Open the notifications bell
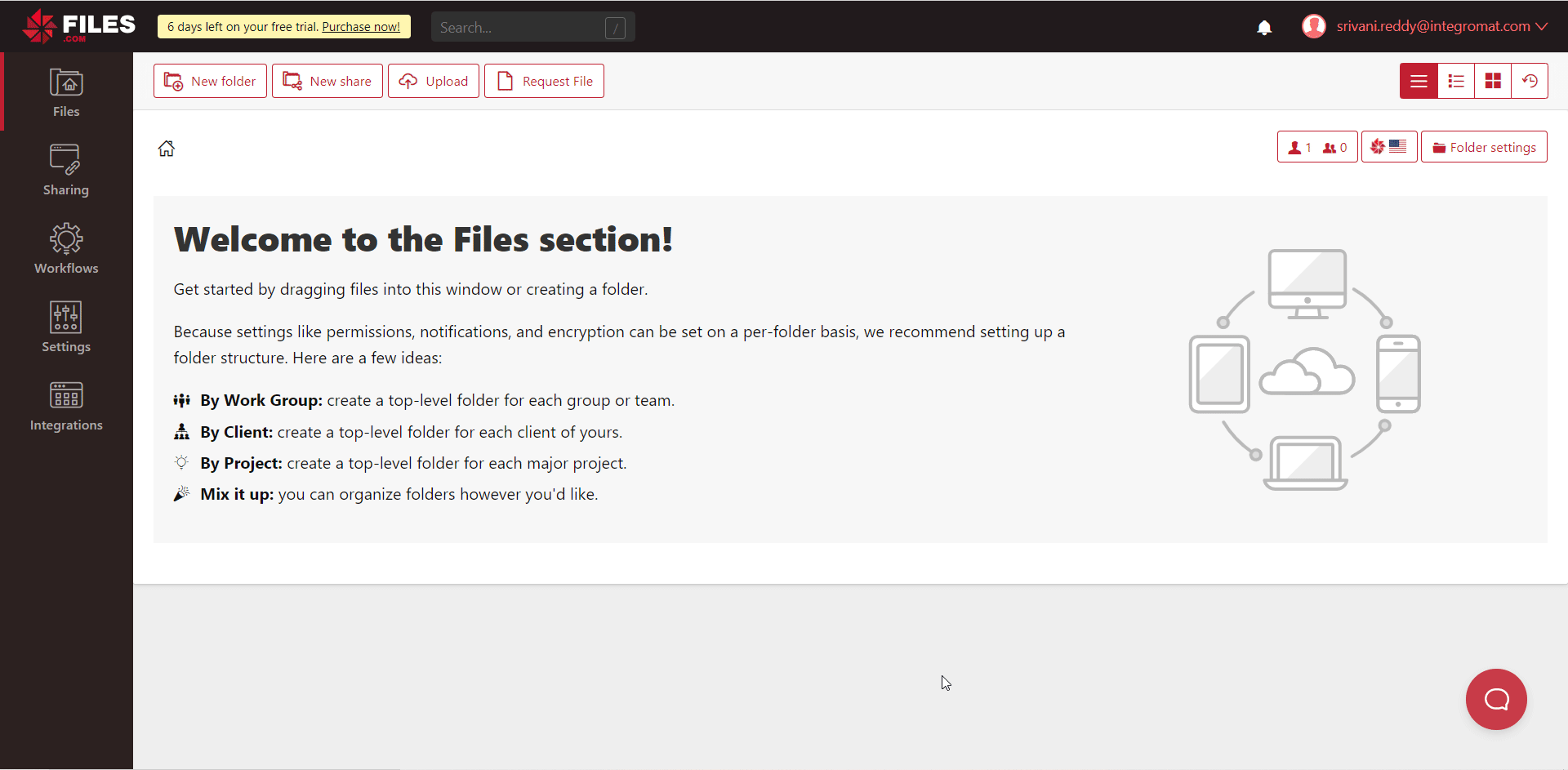The width and height of the screenshot is (1568, 770). [x=1264, y=28]
